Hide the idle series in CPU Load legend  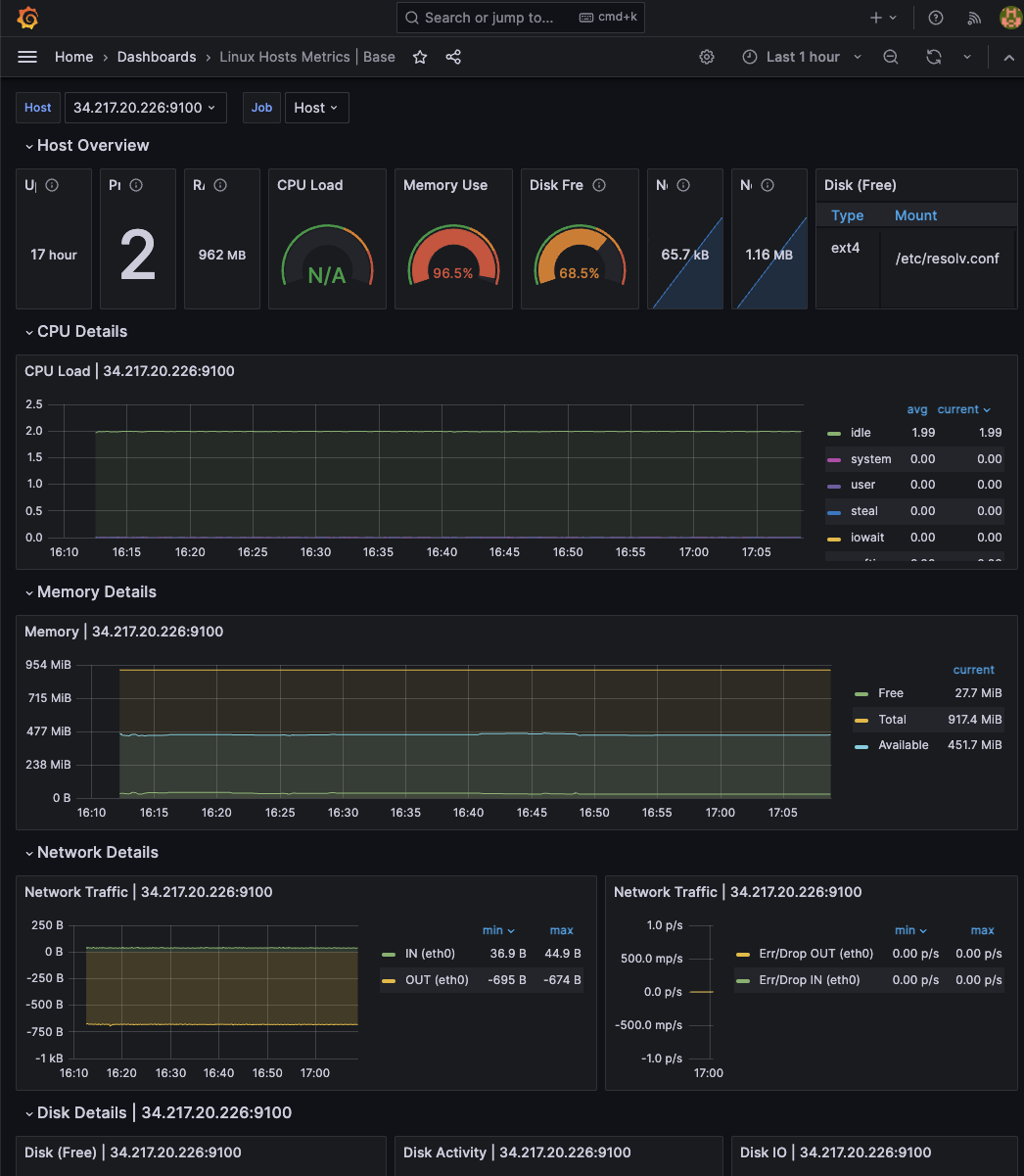(861, 432)
